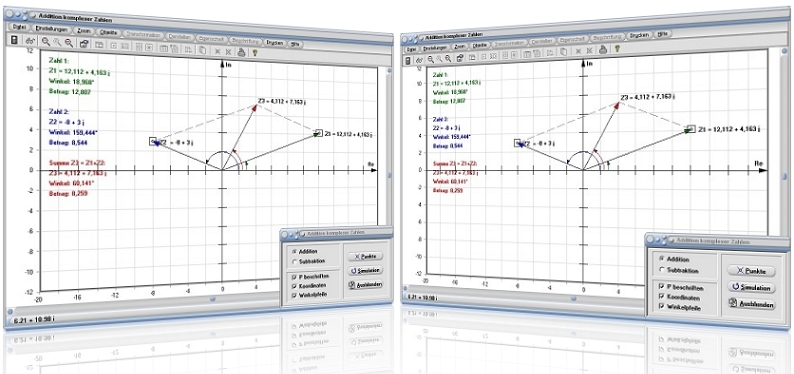Click the middle magnifier icon in right window toolbar

(440, 58)
